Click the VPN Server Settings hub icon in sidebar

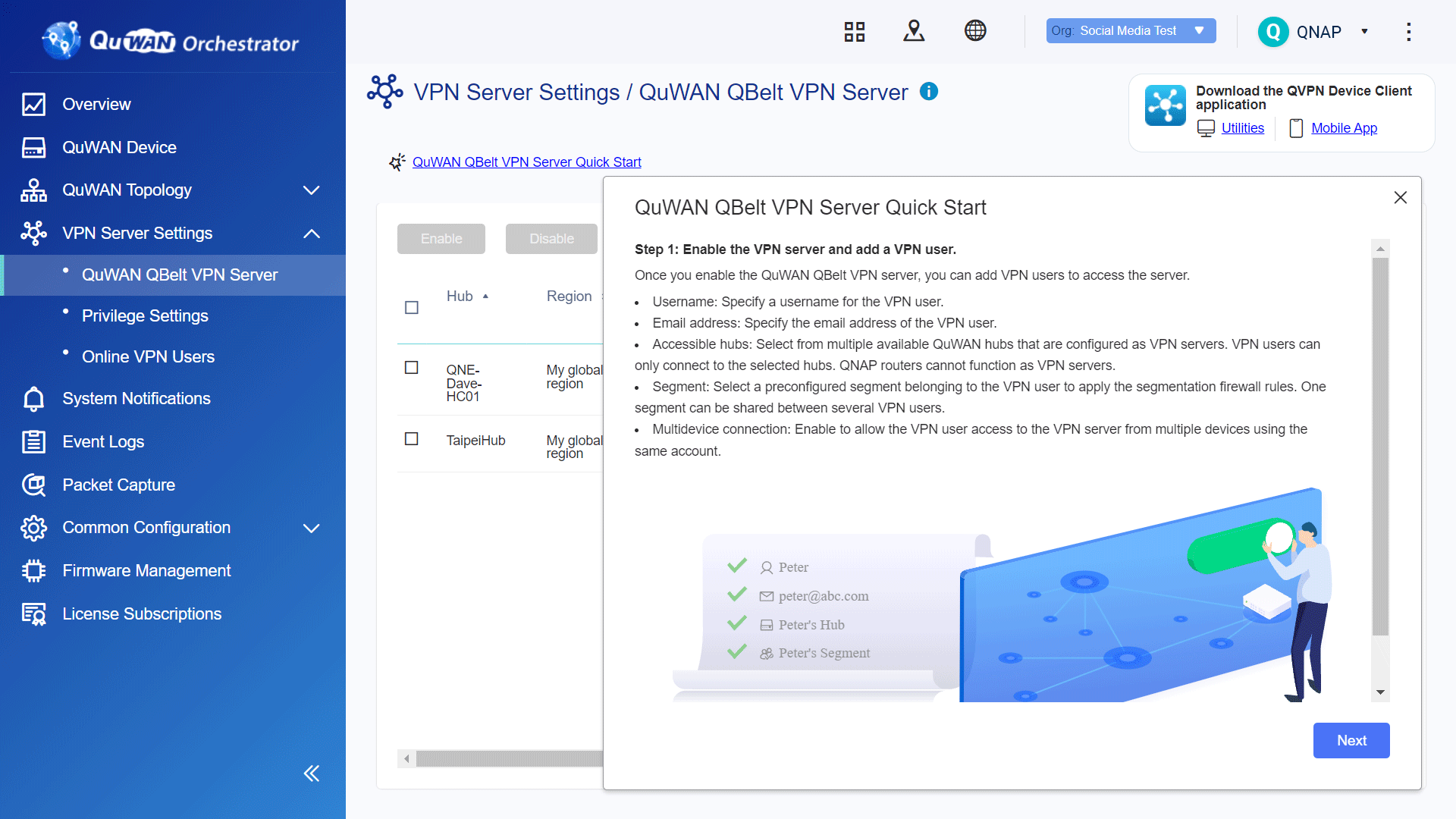point(33,233)
